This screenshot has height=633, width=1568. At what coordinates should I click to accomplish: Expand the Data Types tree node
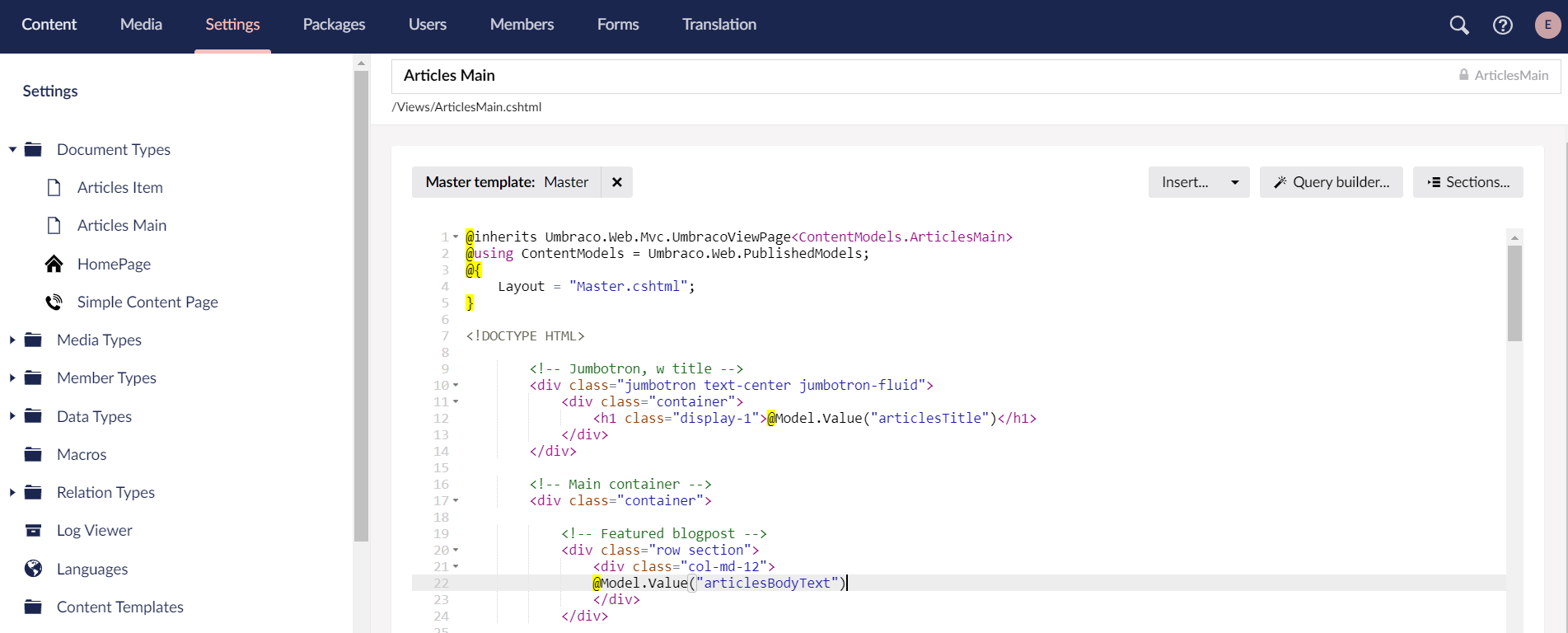pyautogui.click(x=12, y=416)
